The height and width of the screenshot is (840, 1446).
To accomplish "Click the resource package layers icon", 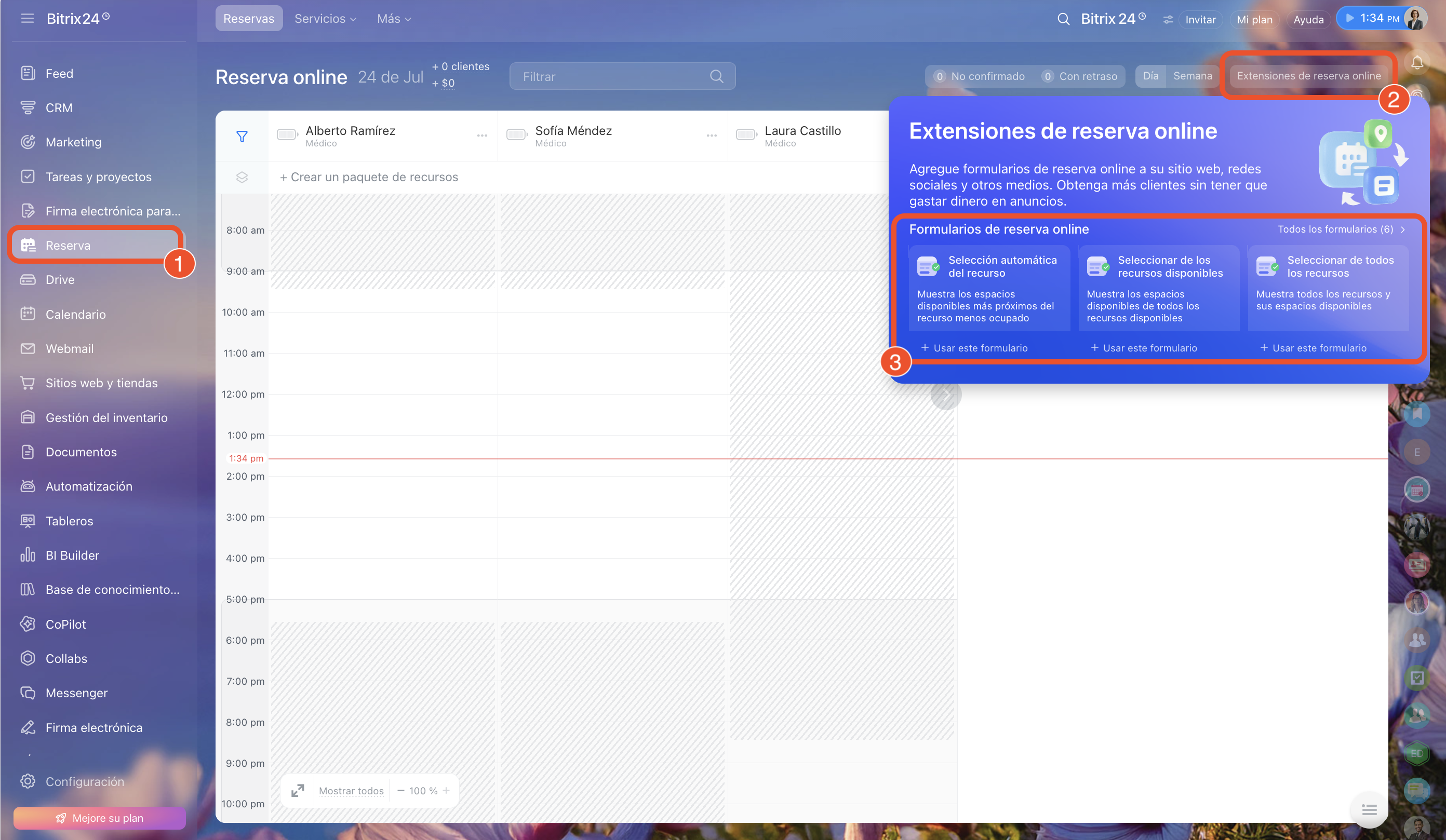I will (242, 177).
